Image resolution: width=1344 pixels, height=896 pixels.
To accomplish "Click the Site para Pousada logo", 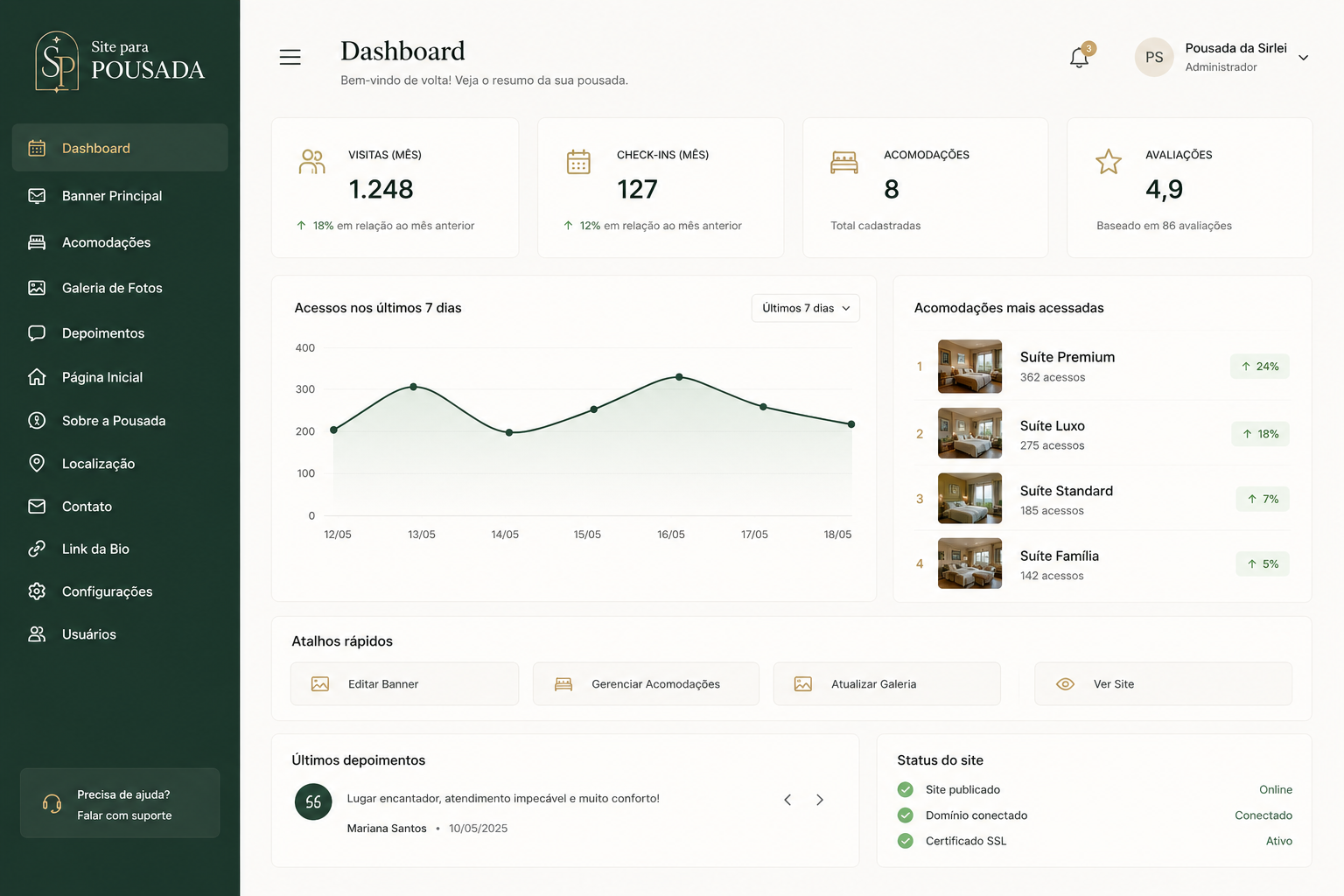I will coord(120,61).
